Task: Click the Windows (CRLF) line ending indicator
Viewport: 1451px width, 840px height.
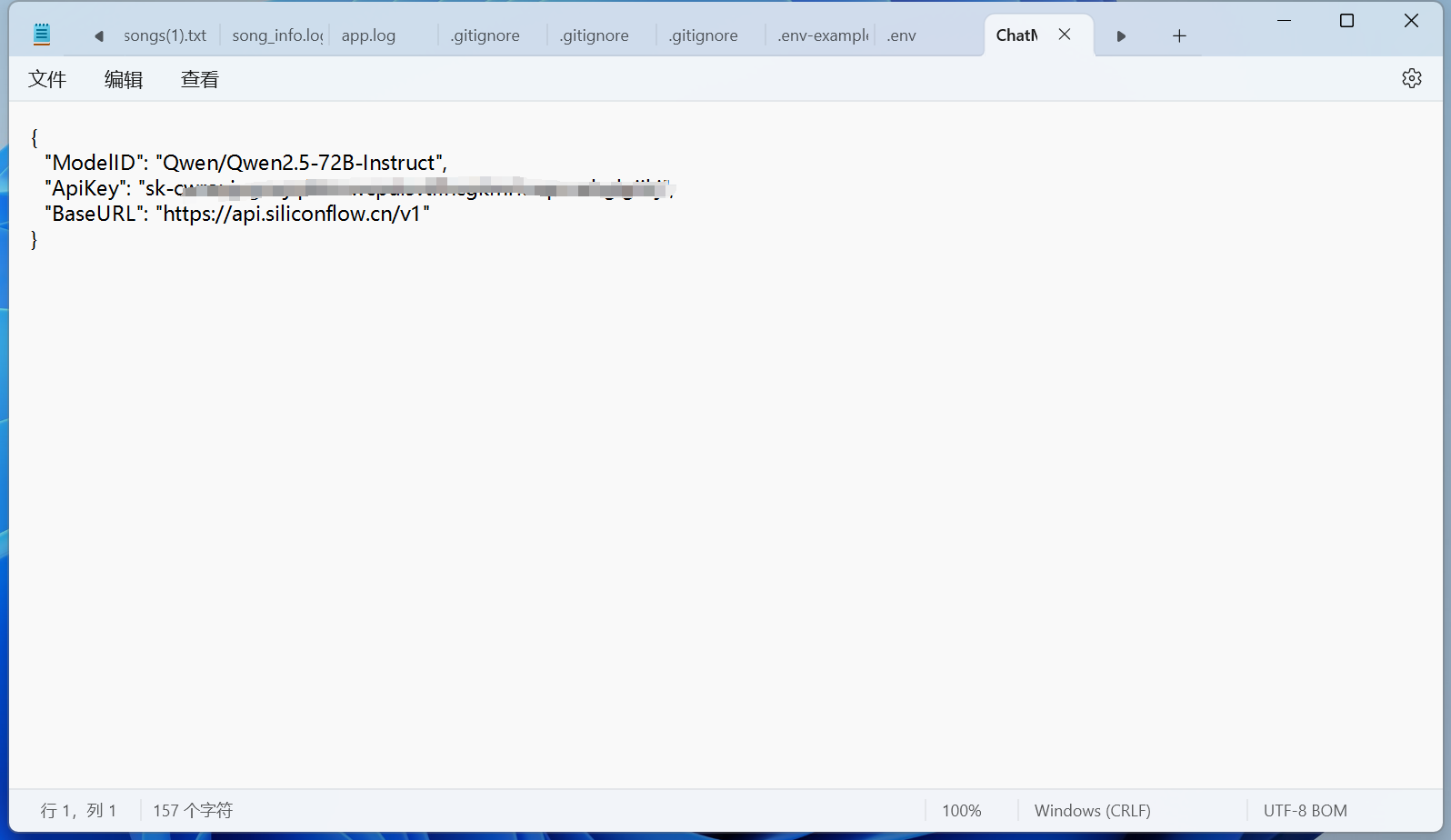Action: point(1092,811)
